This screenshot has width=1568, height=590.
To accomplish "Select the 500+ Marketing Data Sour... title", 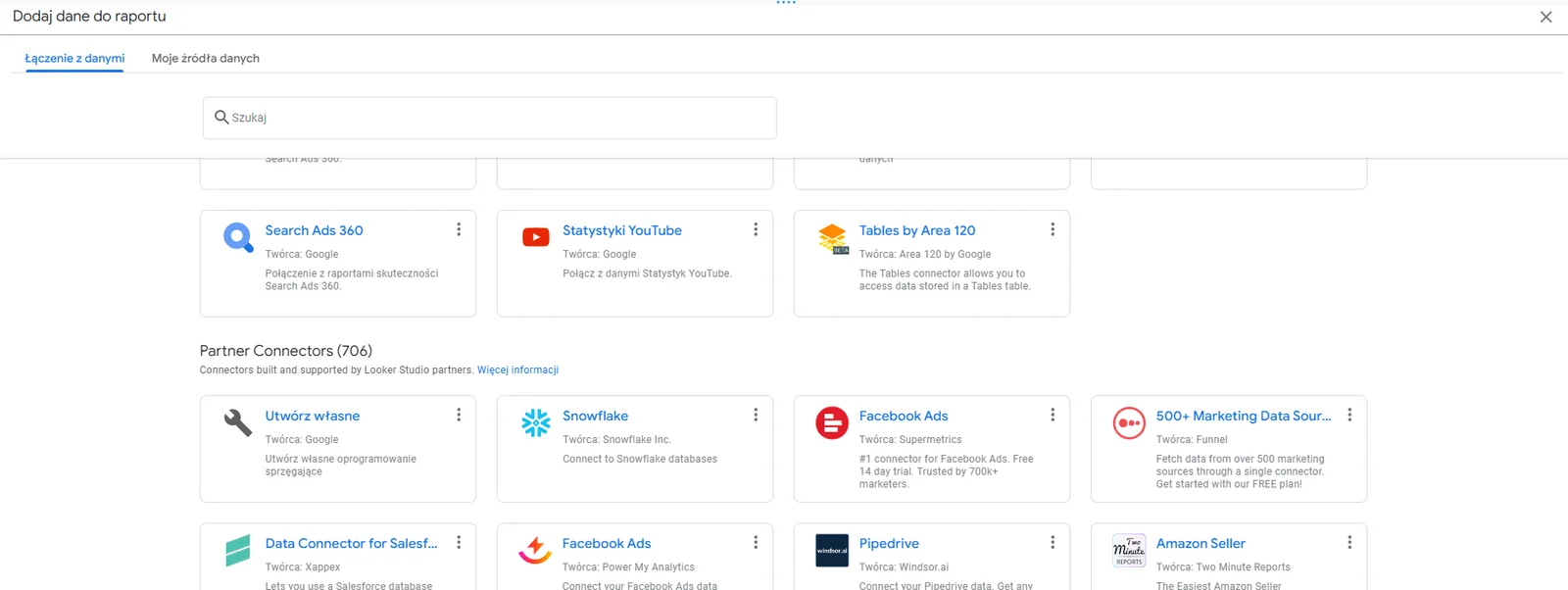I will [1244, 416].
